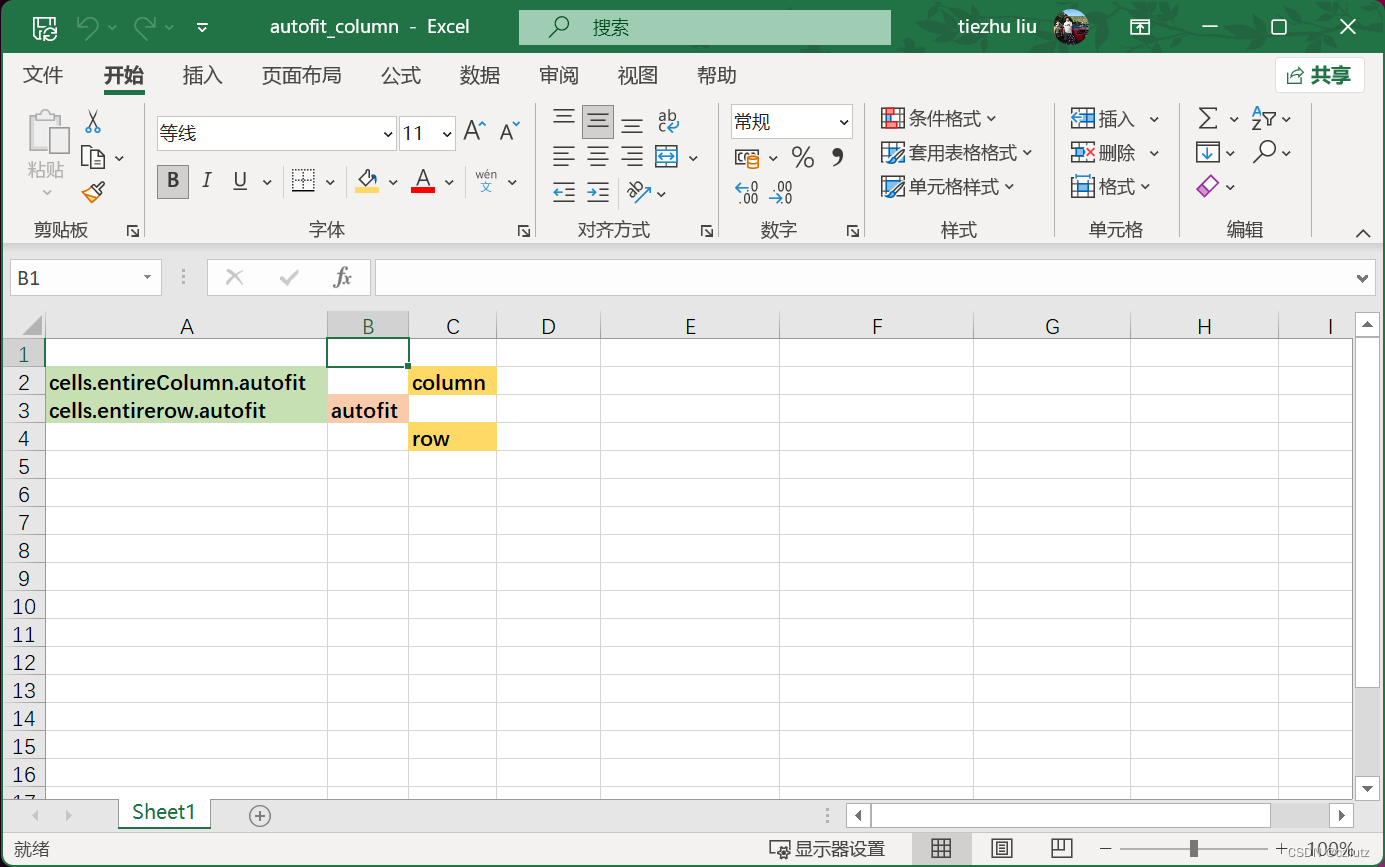Viewport: 1385px width, 867px height.
Task: Toggle Align Right button
Action: tap(632, 157)
